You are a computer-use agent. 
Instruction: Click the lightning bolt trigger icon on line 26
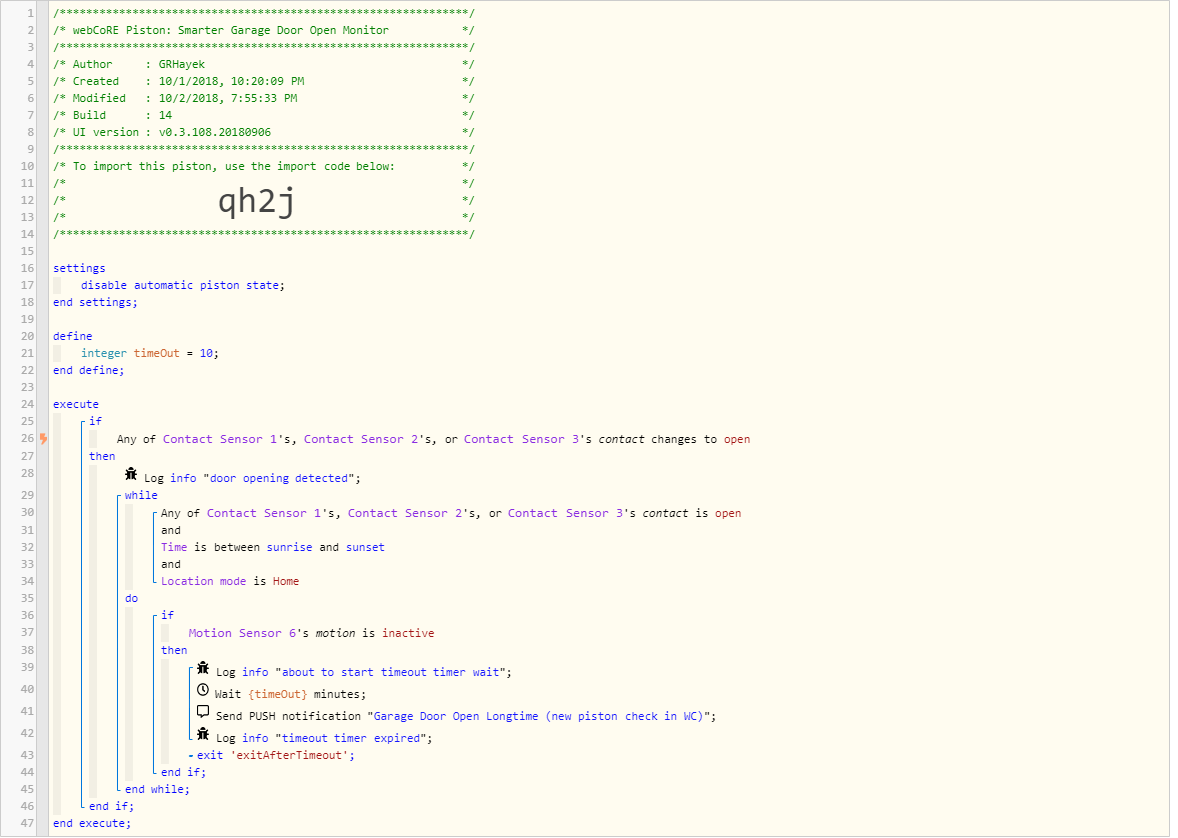(44, 439)
